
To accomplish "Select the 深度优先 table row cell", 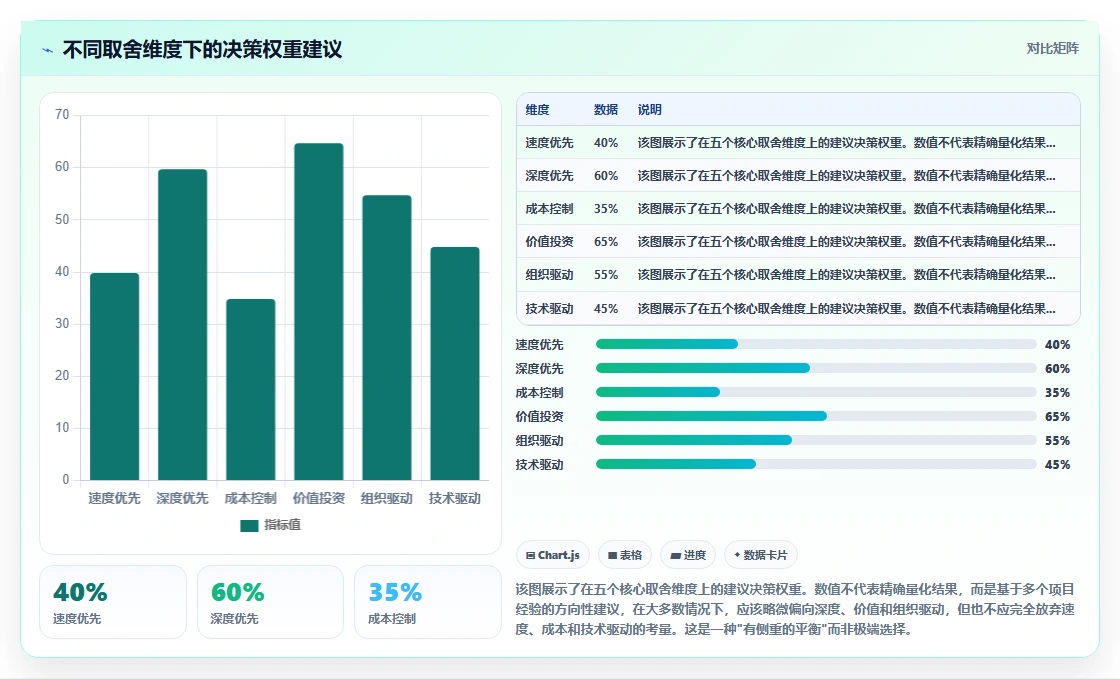I will (x=549, y=176).
